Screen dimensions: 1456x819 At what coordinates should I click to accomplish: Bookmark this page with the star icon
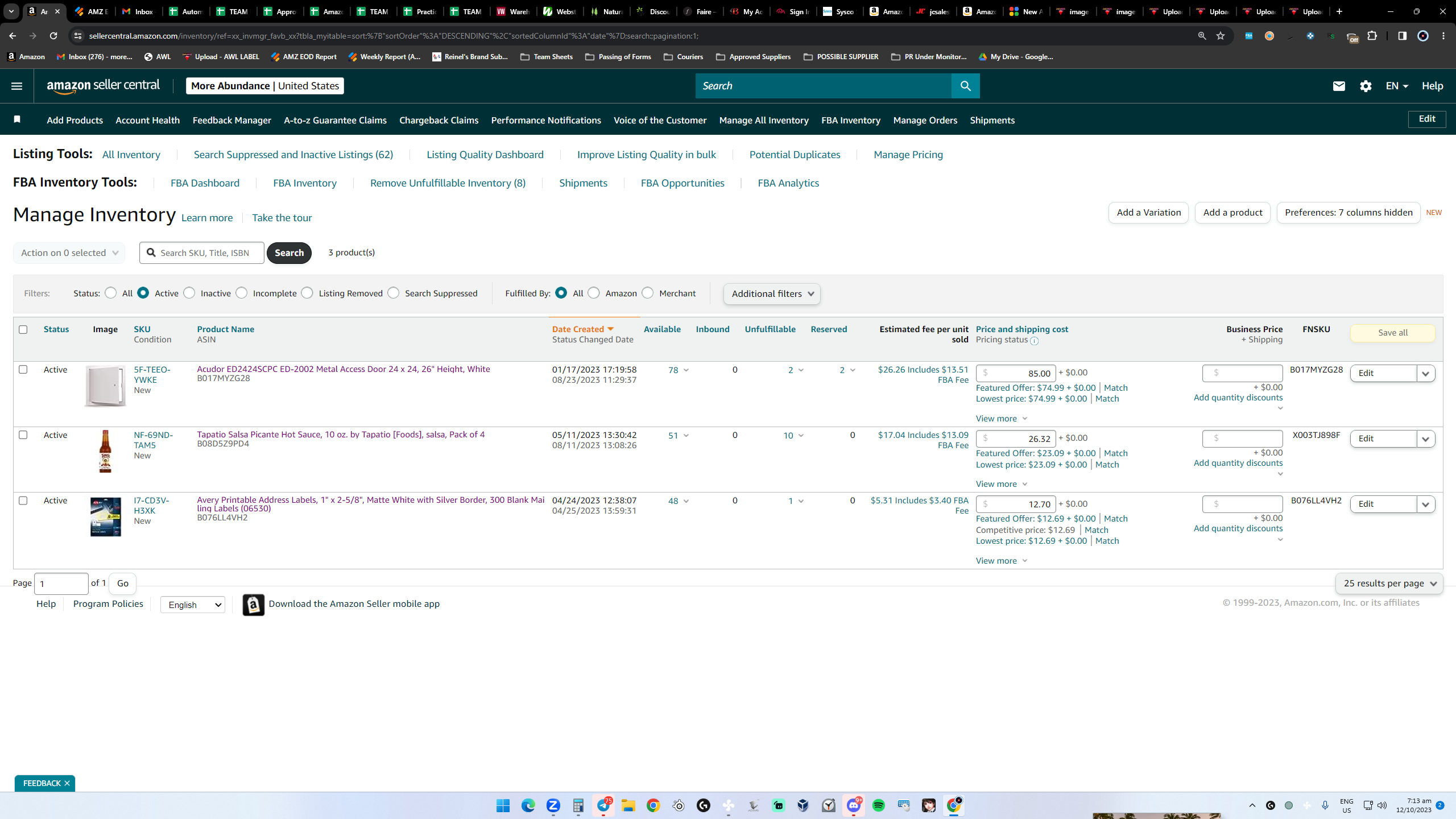tap(1221, 36)
